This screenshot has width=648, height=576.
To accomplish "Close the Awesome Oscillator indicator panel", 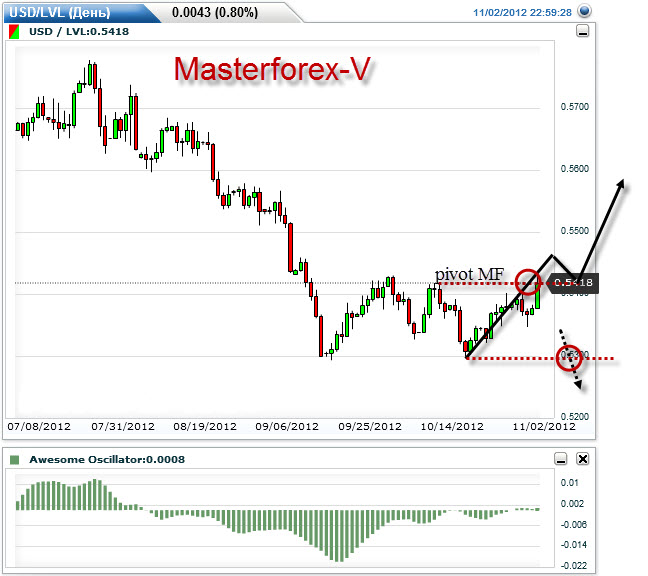I will [583, 459].
